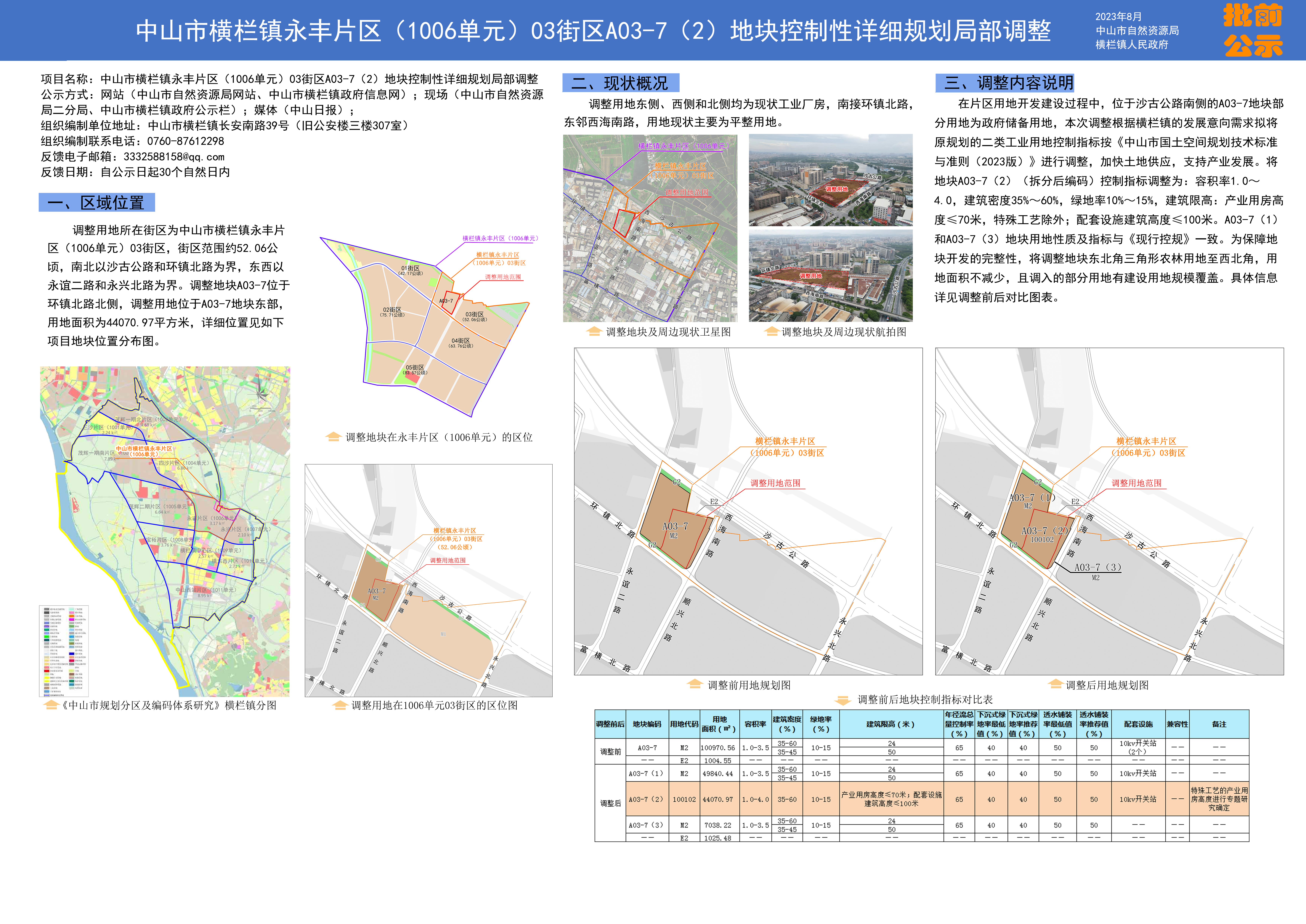Viewport: 1306px width, 924px height.
Task: Click the area cell '100970.56' in the table
Action: click(x=720, y=748)
